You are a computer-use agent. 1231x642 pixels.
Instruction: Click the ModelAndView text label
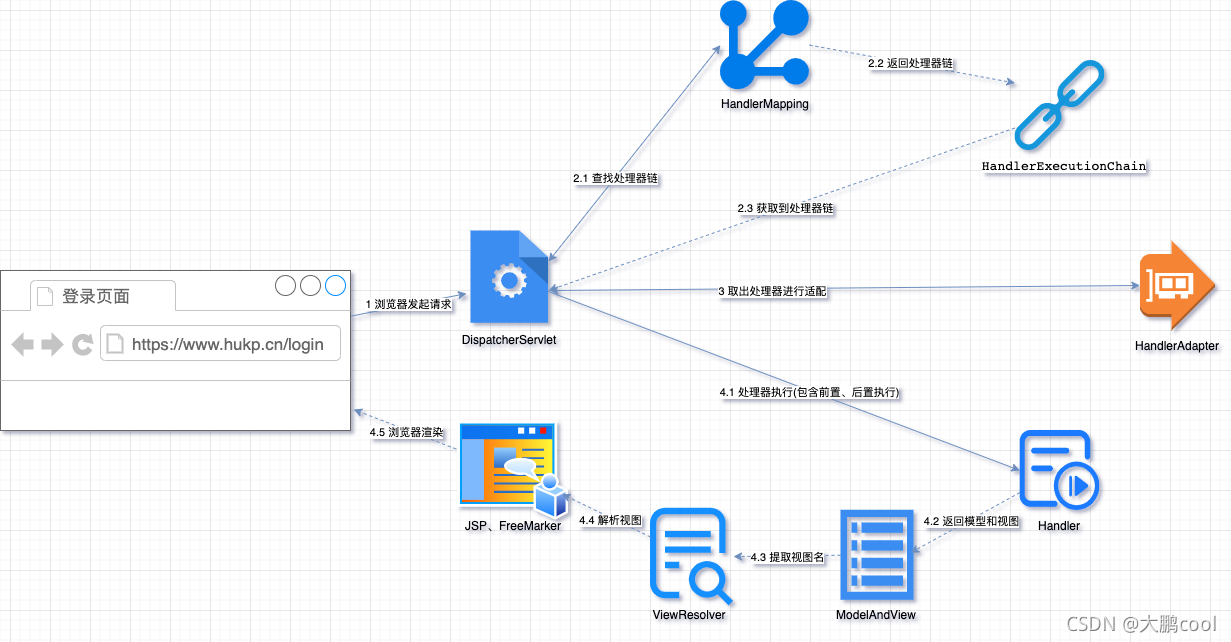pos(876,614)
